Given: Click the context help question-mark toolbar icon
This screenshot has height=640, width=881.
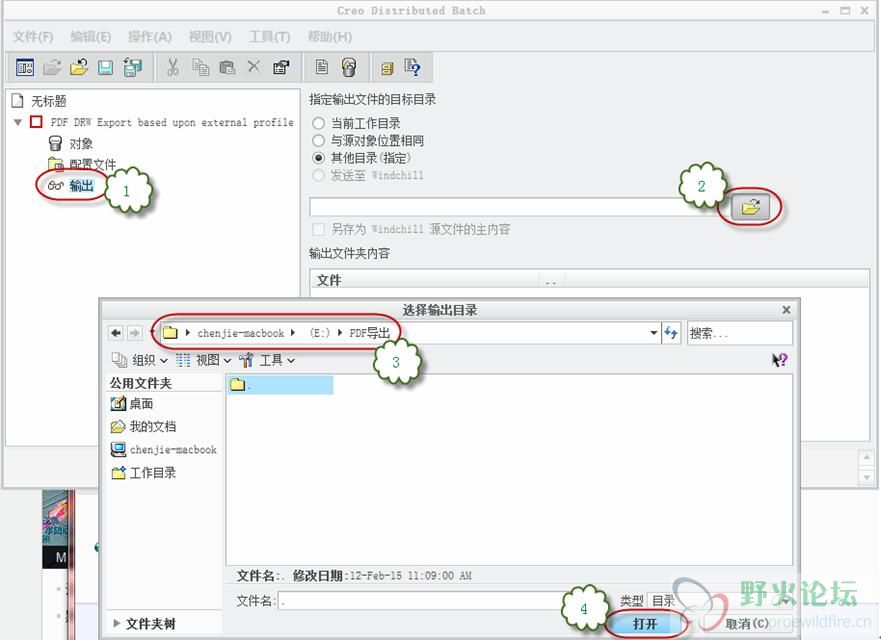Looking at the screenshot, I should coord(412,67).
